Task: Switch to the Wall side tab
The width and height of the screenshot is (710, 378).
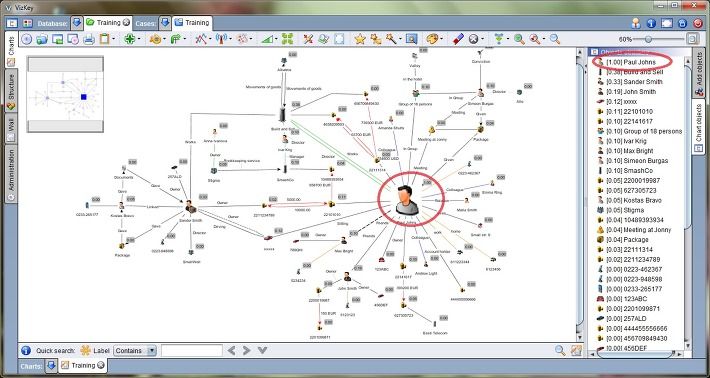Action: [x=11, y=128]
